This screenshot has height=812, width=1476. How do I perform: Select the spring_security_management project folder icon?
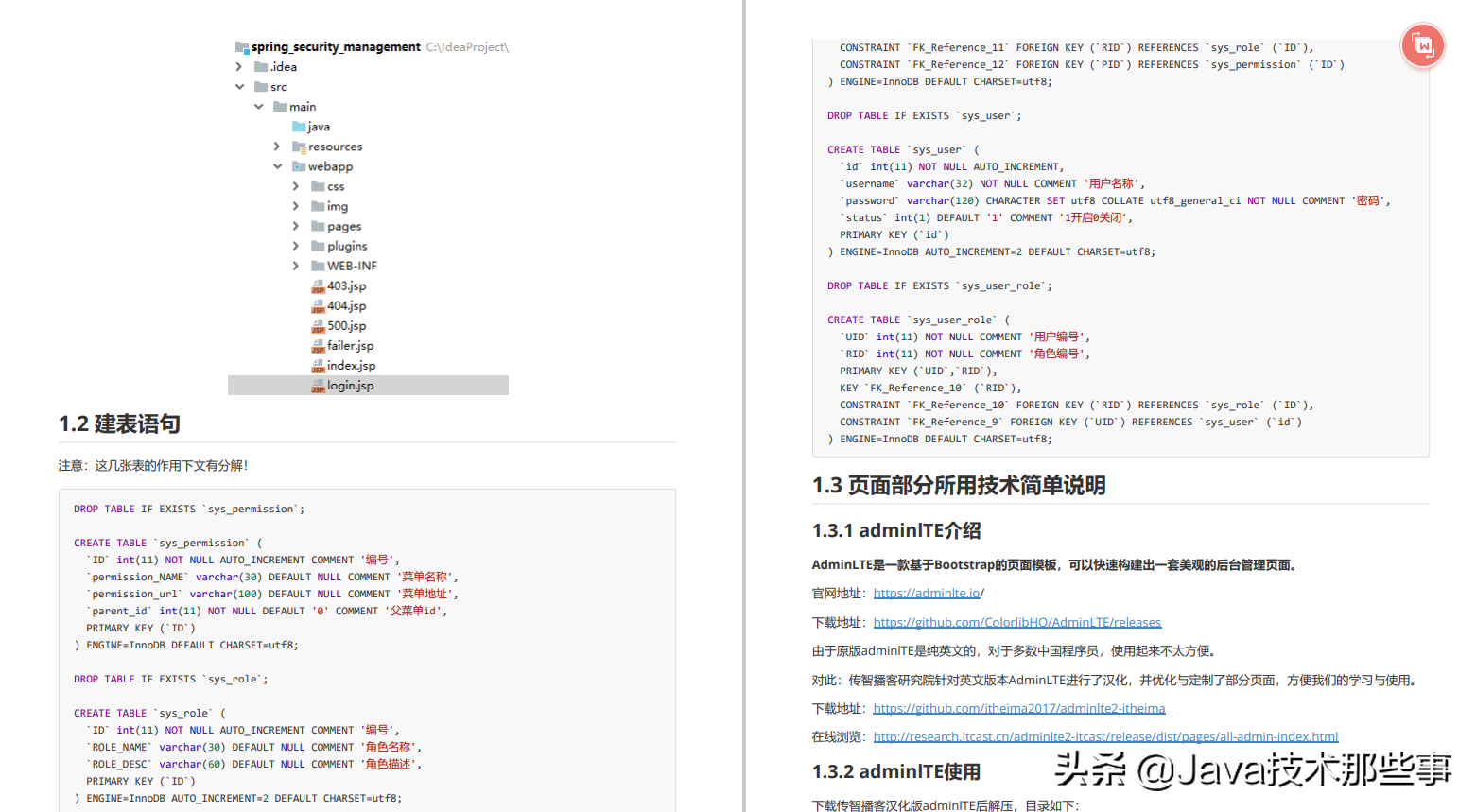242,47
